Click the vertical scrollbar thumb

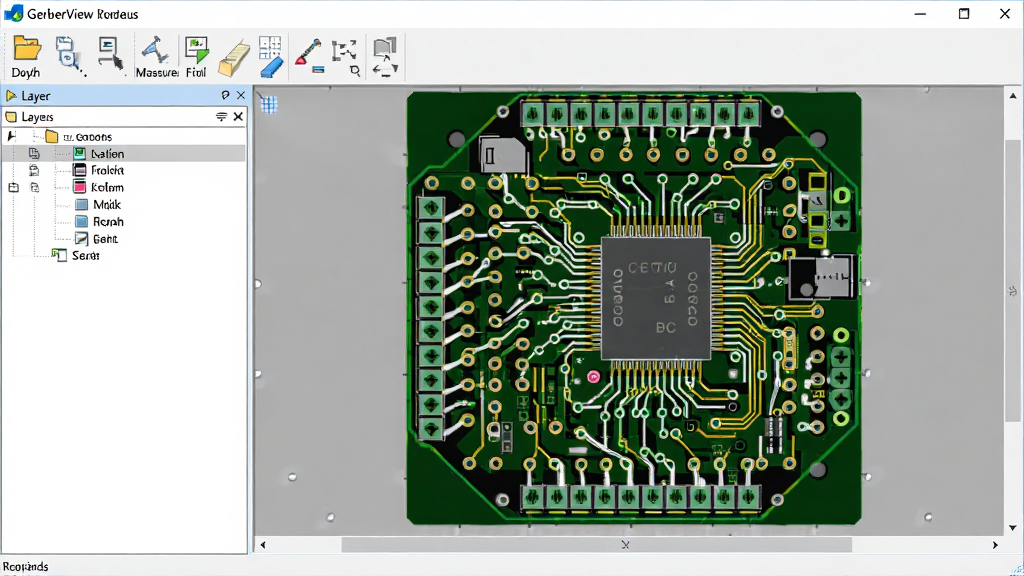1013,281
